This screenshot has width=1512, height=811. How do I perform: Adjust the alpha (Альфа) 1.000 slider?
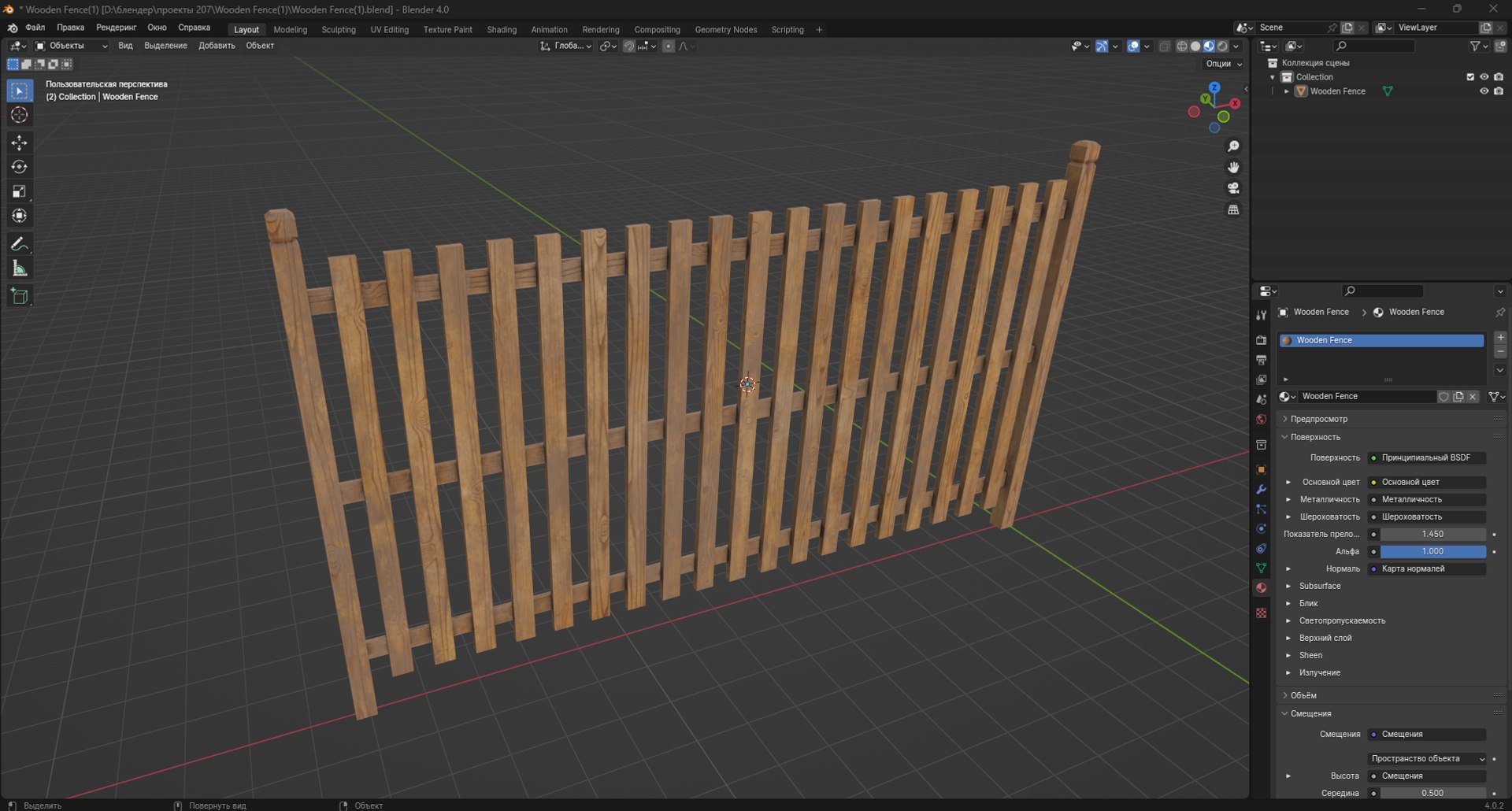pos(1432,551)
